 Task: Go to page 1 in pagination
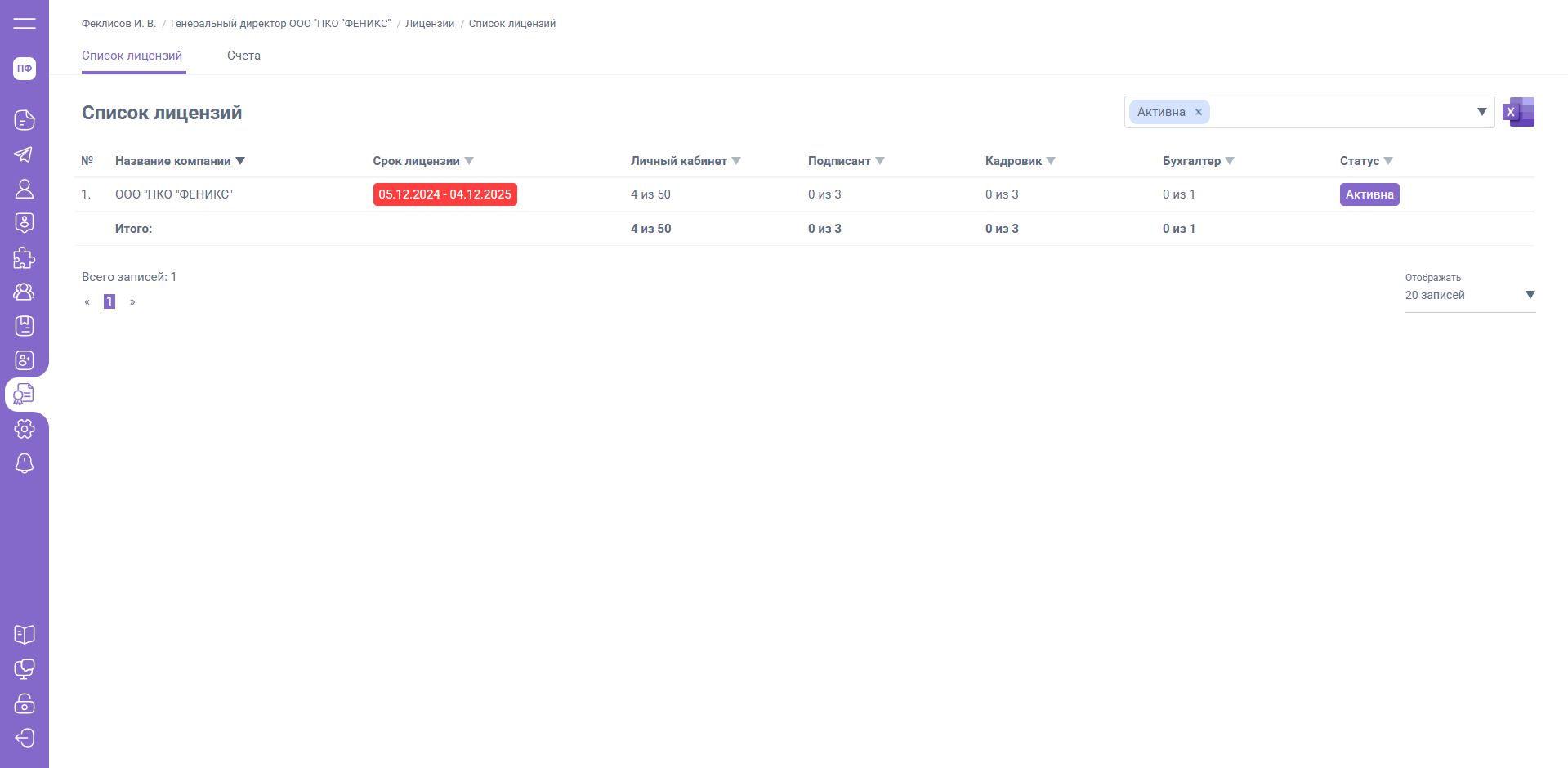[109, 301]
